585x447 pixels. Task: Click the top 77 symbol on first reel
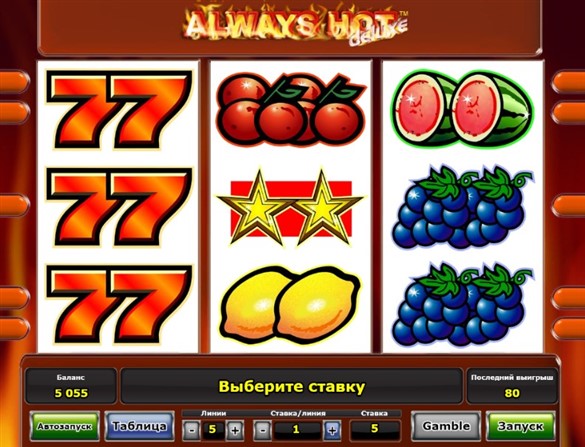119,109
